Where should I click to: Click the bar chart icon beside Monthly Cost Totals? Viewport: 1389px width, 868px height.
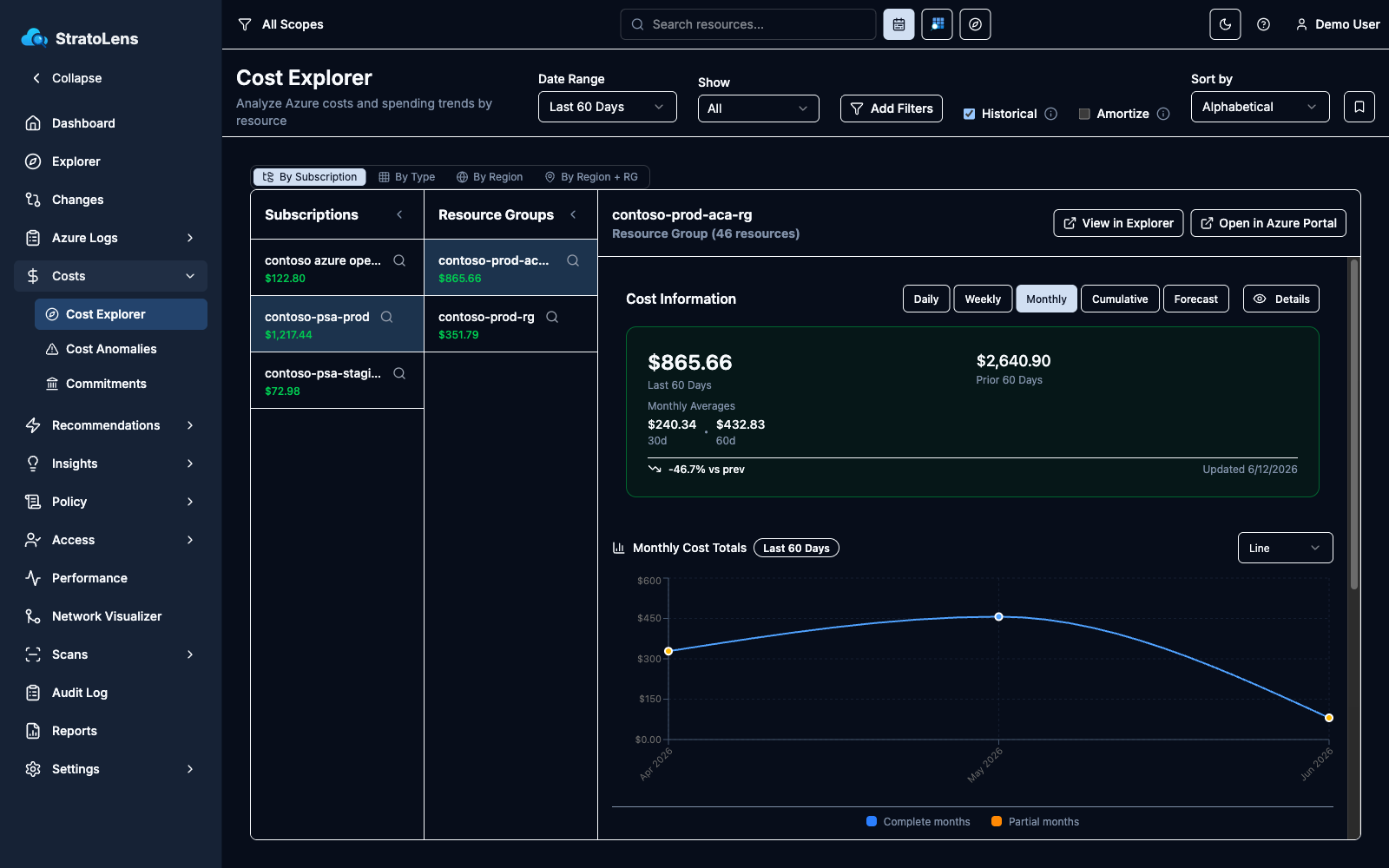(x=619, y=548)
